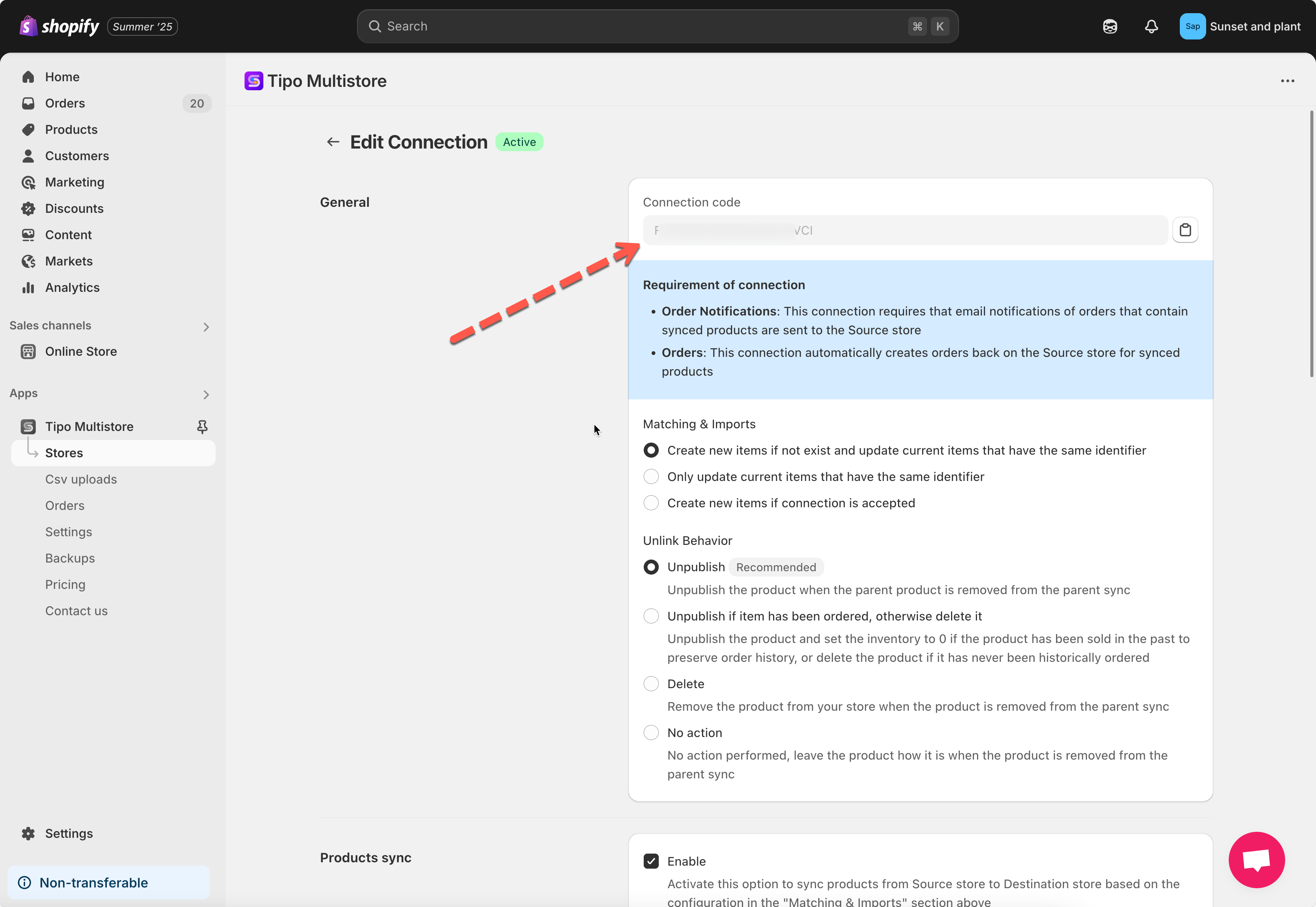Click the Online Store storefront icon
The image size is (1316, 907).
28,351
